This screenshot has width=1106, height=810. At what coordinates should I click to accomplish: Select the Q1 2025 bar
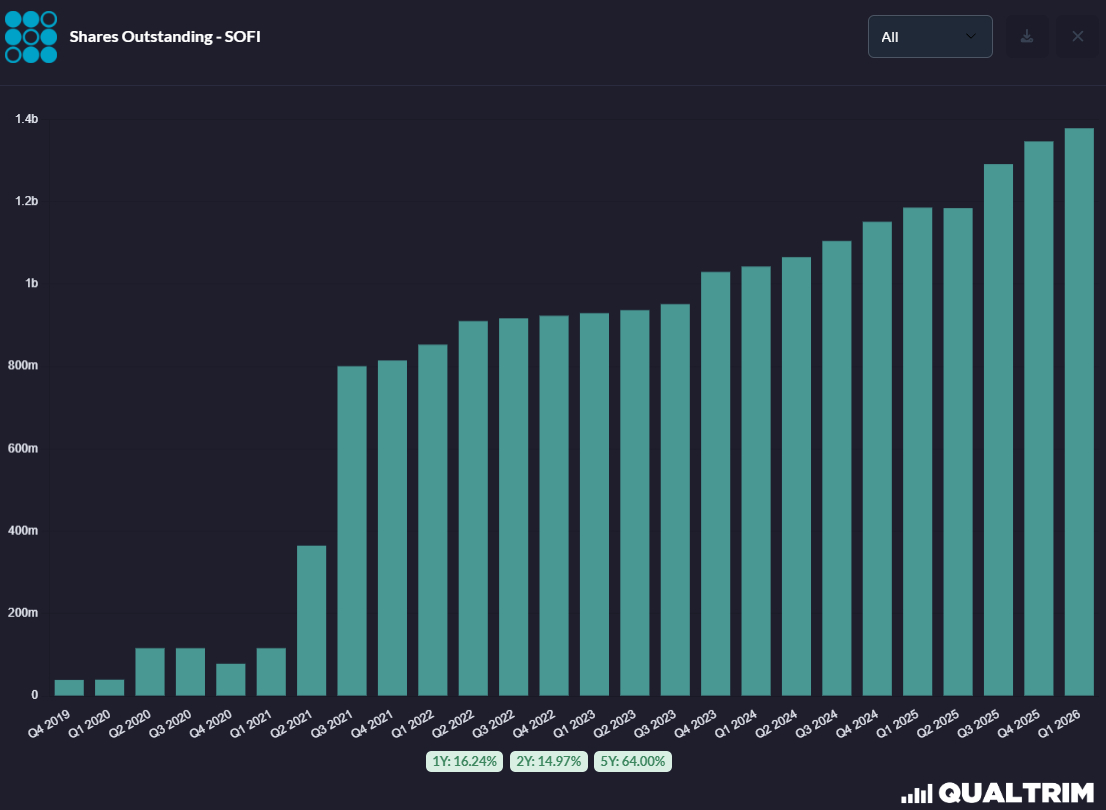[918, 452]
